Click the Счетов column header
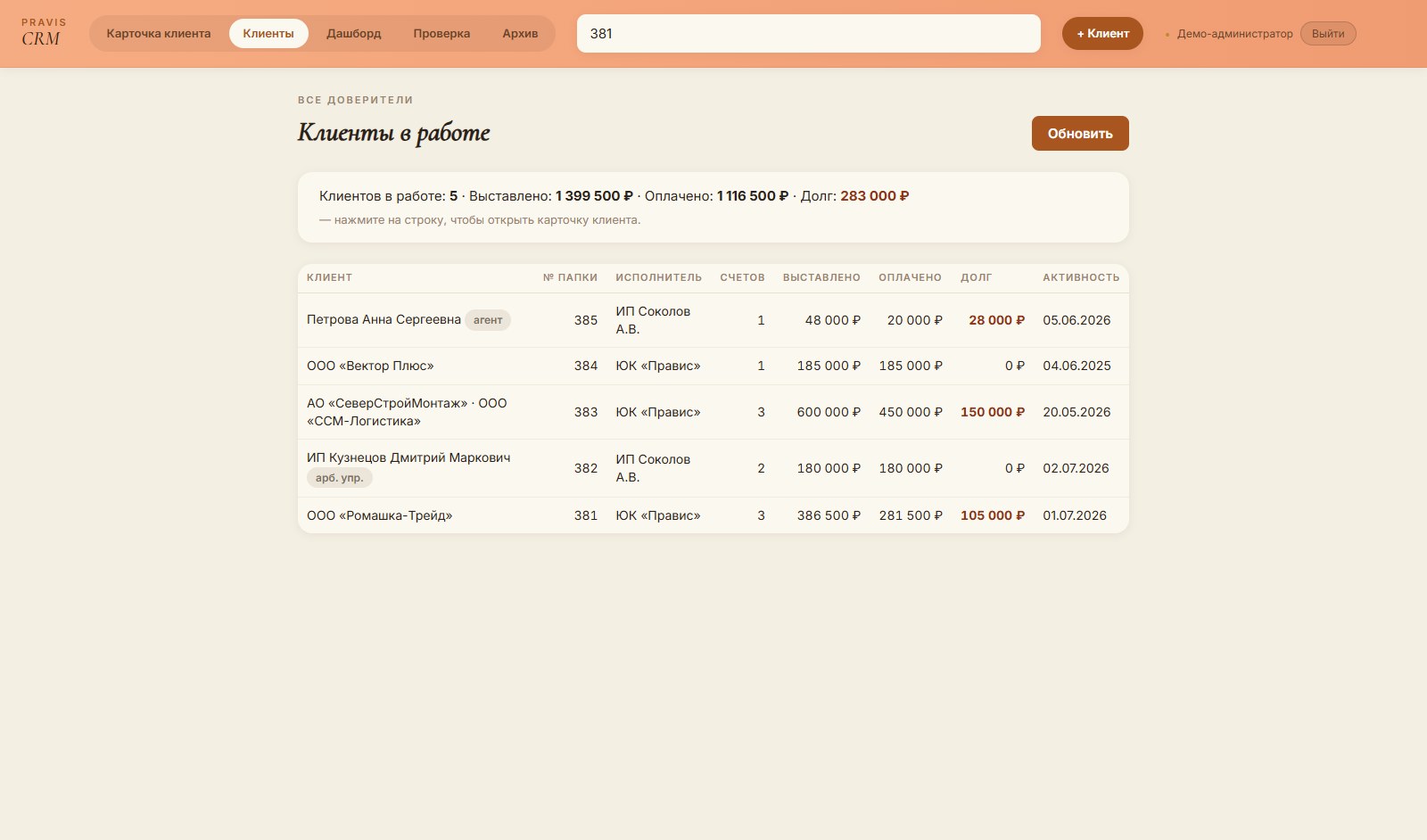The image size is (1427, 840). (742, 277)
